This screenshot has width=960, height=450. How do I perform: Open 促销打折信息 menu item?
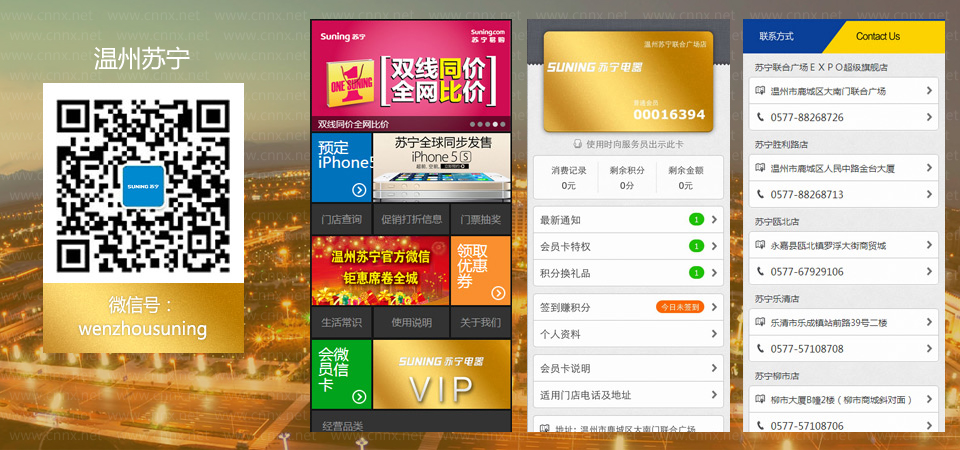411,219
